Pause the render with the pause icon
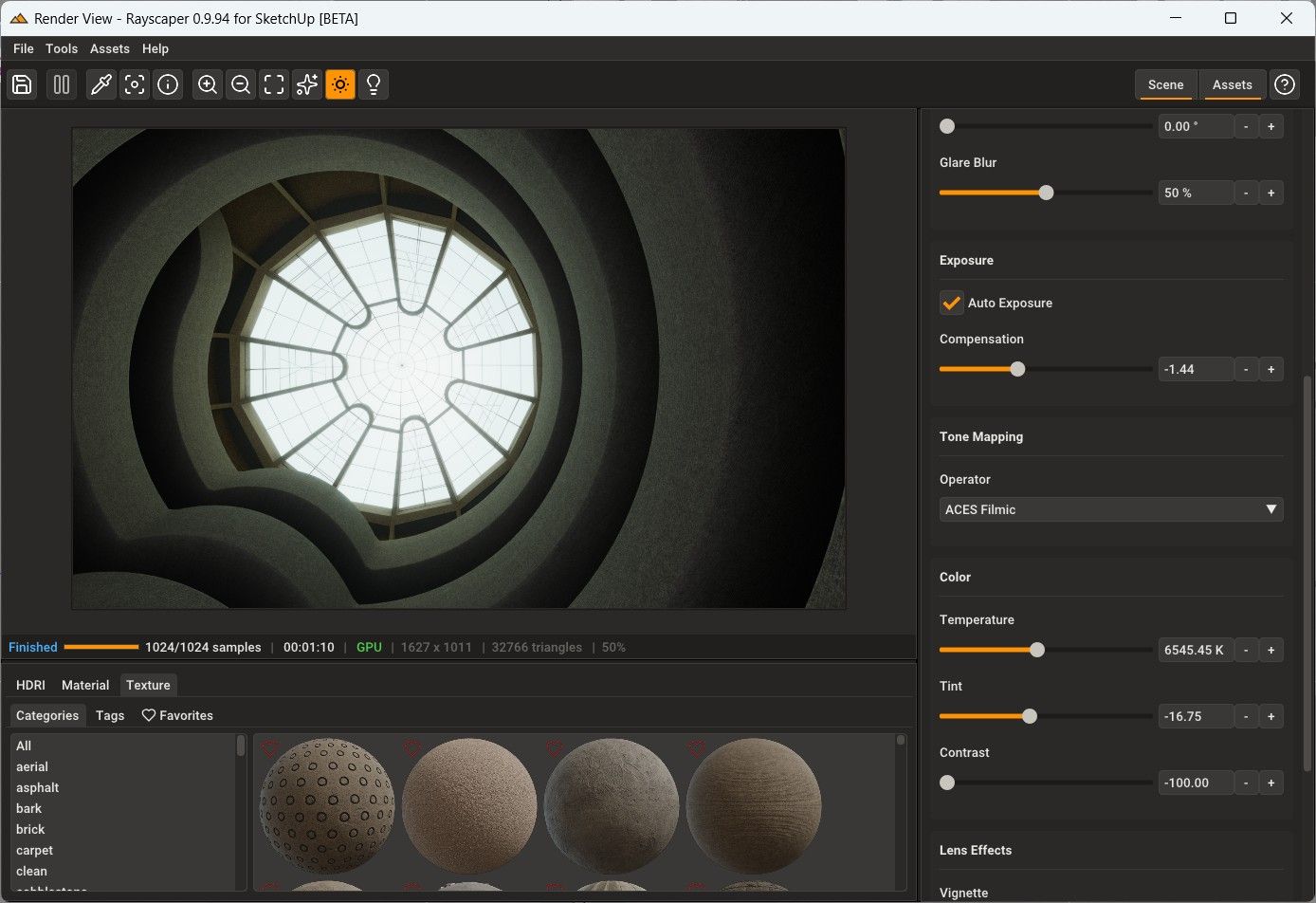Screen dimensions: 1316x903 pos(62,84)
